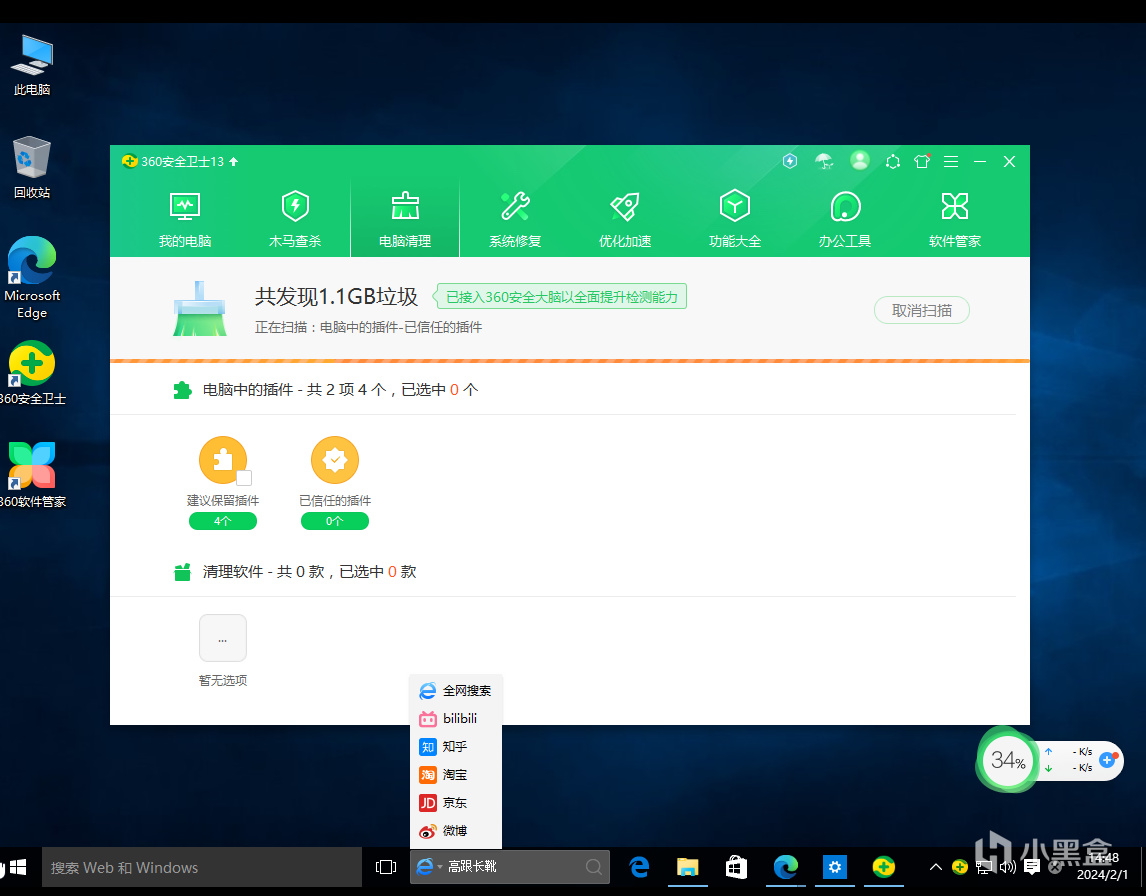The width and height of the screenshot is (1146, 896).
Task: Switch to 木马查杀 tab
Action: 295,219
